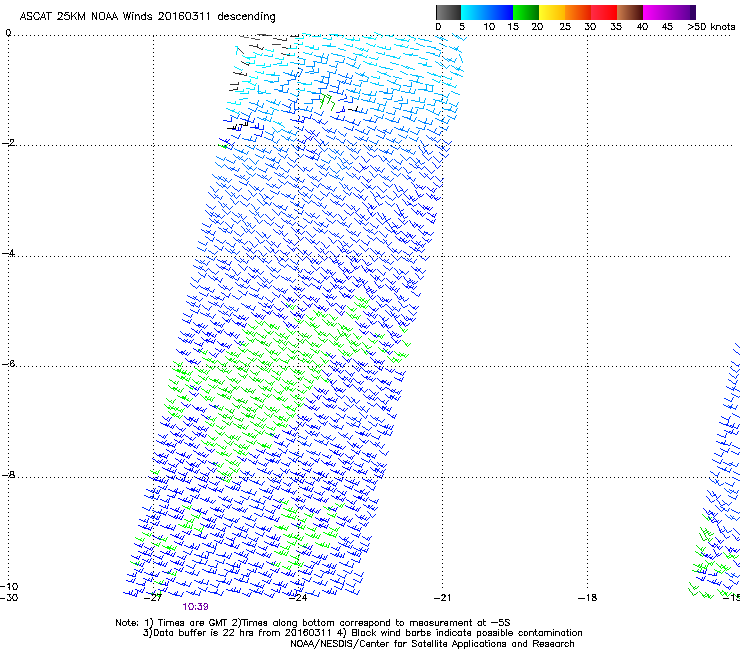Select the cyan-blue 5-15 knots color band
The width and height of the screenshot is (740, 650).
click(487, 12)
